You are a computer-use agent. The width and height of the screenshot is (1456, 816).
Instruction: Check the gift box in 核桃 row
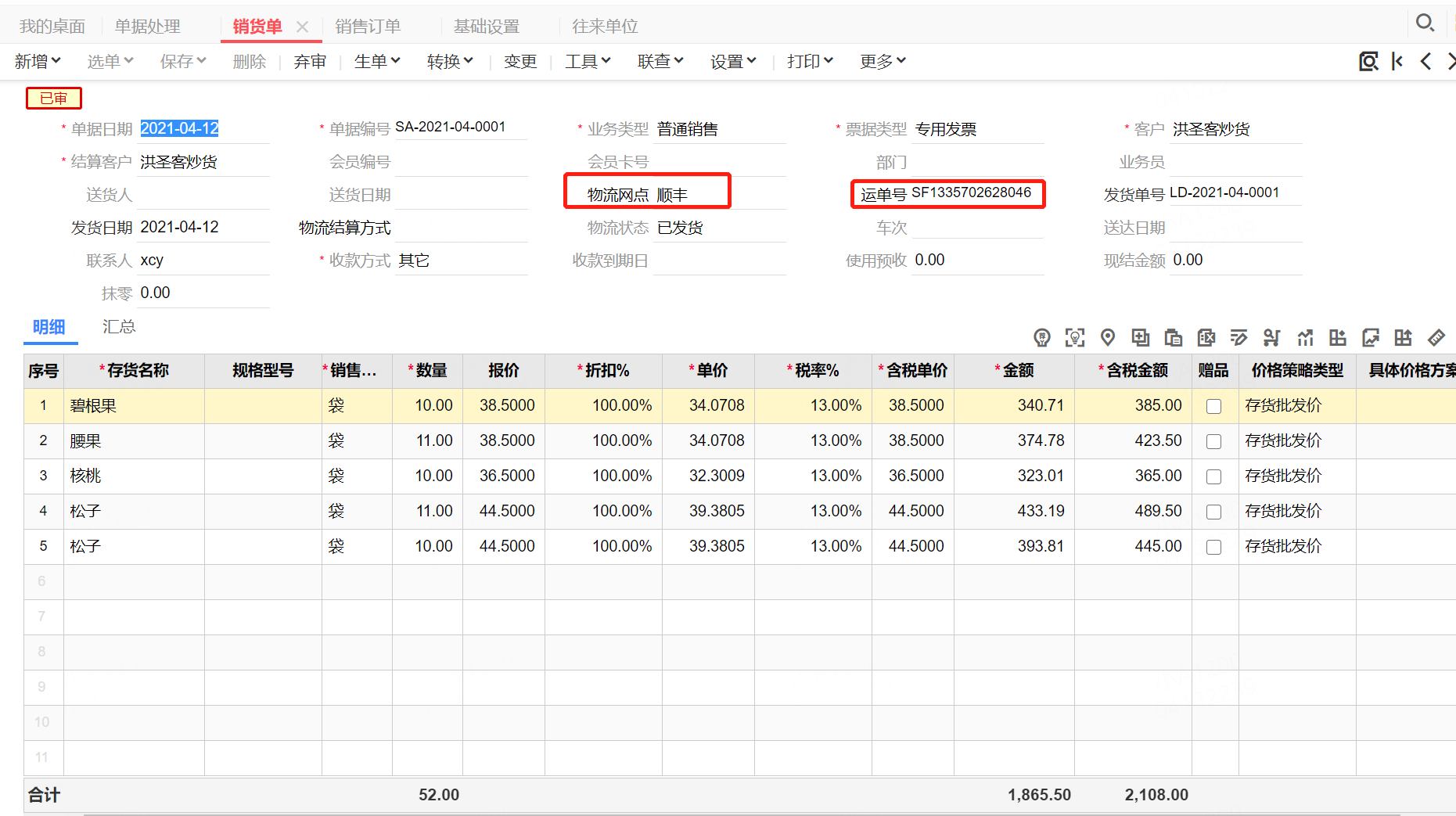1213,476
